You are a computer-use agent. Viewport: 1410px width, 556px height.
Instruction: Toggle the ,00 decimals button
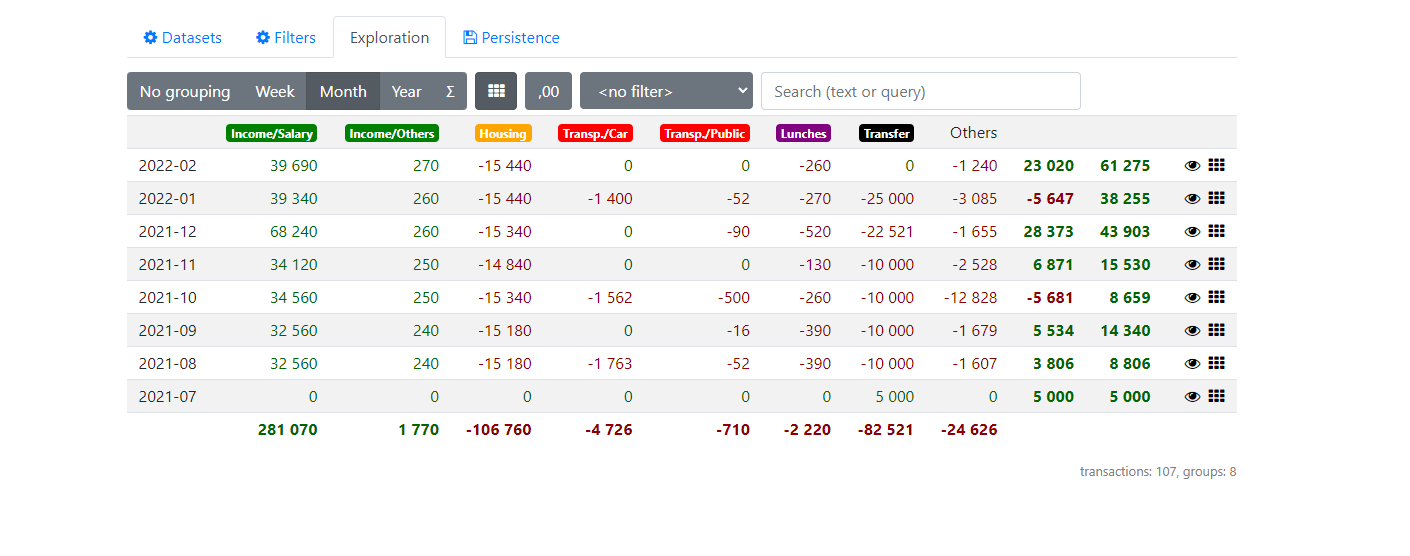coord(548,91)
